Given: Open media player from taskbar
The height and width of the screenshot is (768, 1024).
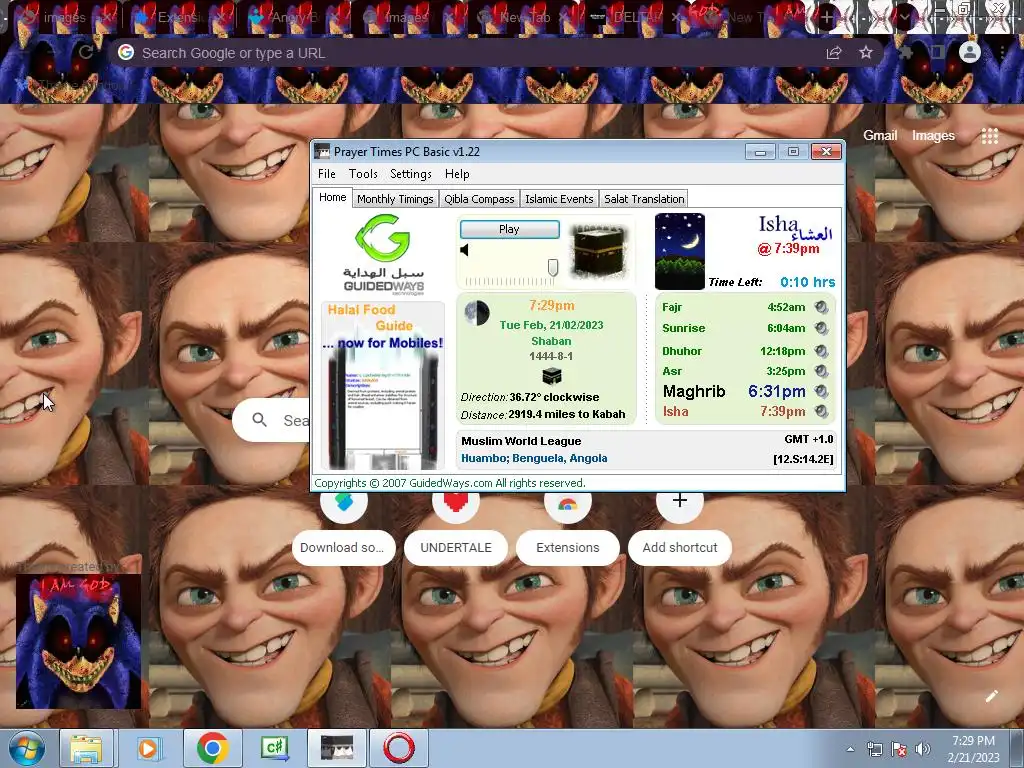Looking at the screenshot, I should 149,748.
